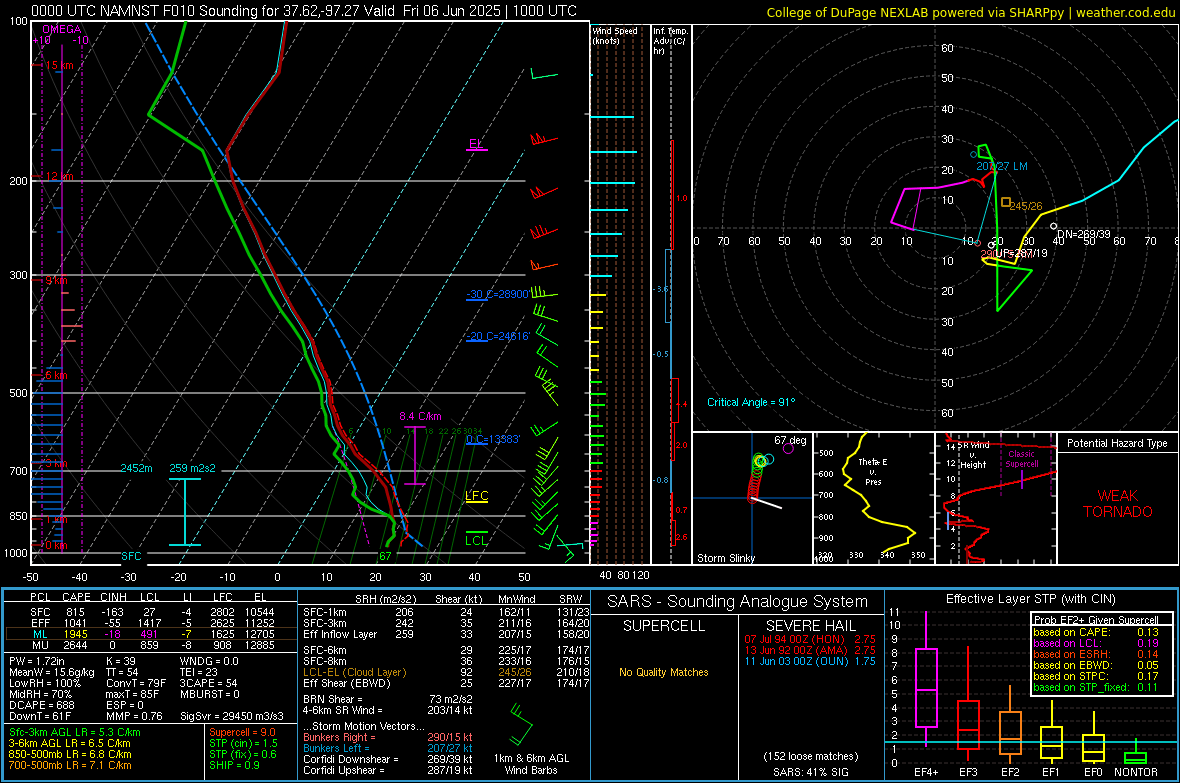
Task: Click the "CAPE" column header
Action: pyautogui.click(x=76, y=597)
